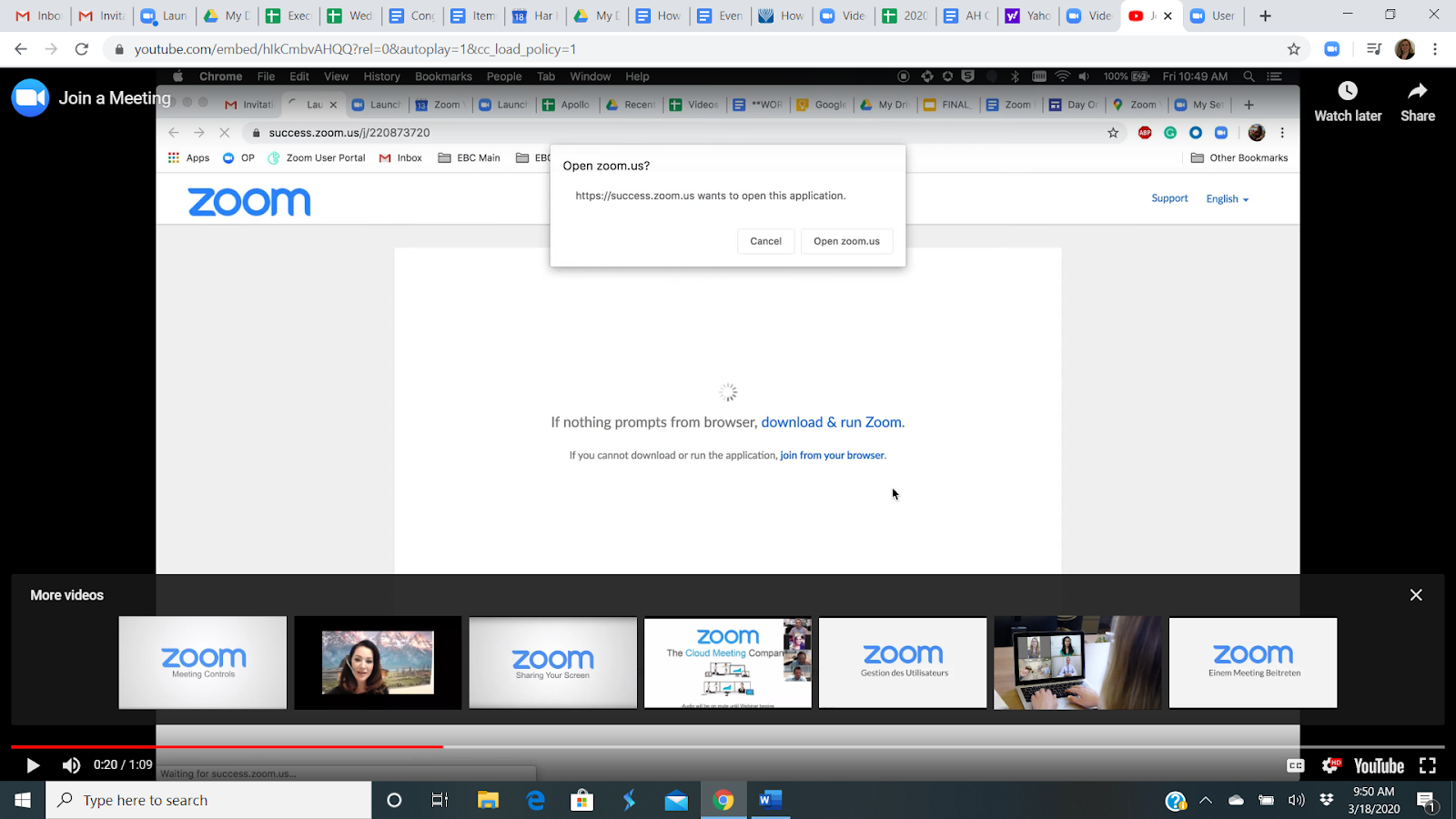1456x819 pixels.
Task: Open video on YouTube logo
Action: pyautogui.click(x=1379, y=766)
